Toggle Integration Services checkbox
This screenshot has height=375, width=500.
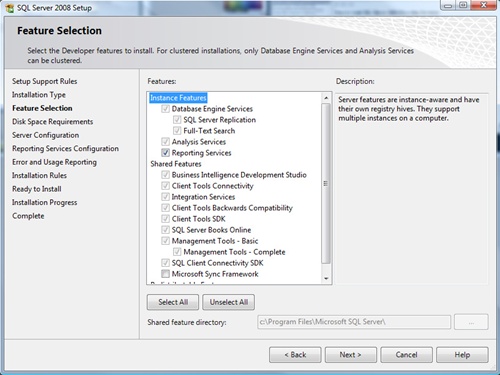tap(165, 197)
